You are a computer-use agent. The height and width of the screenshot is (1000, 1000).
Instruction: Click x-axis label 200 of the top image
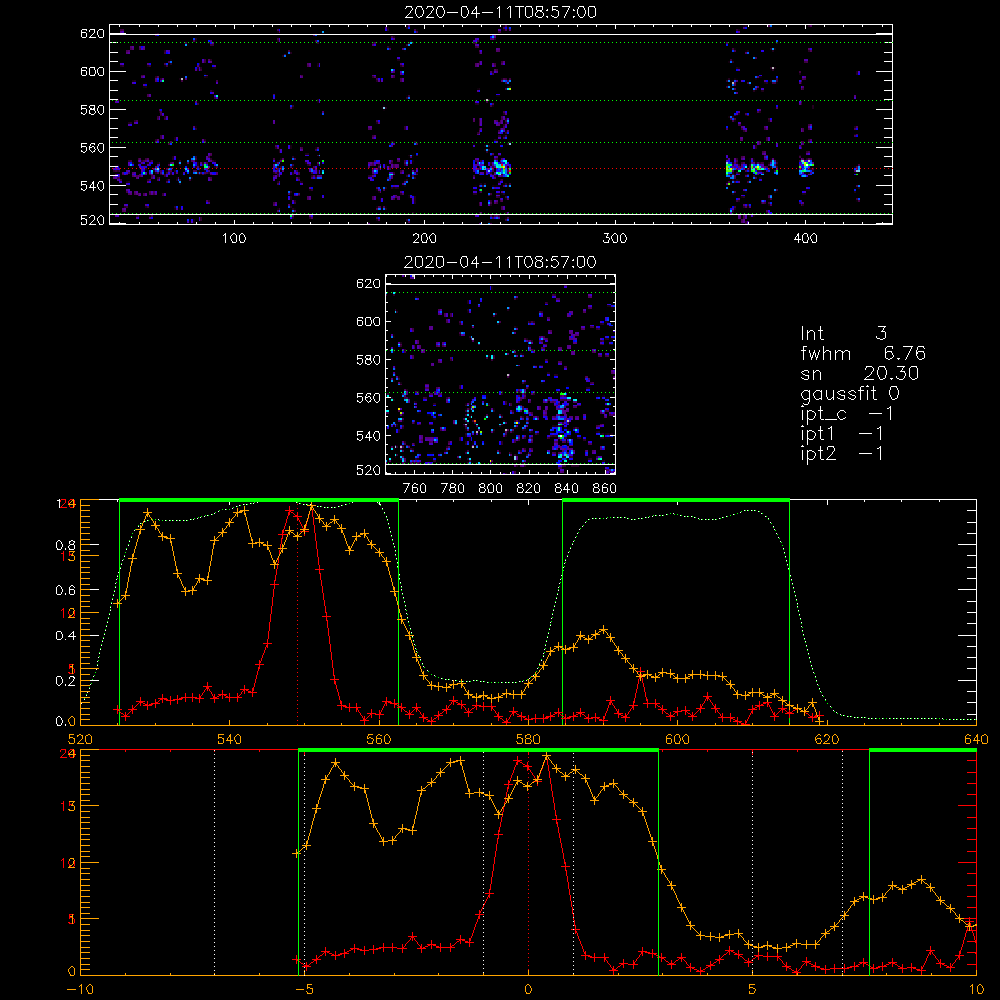coord(424,239)
